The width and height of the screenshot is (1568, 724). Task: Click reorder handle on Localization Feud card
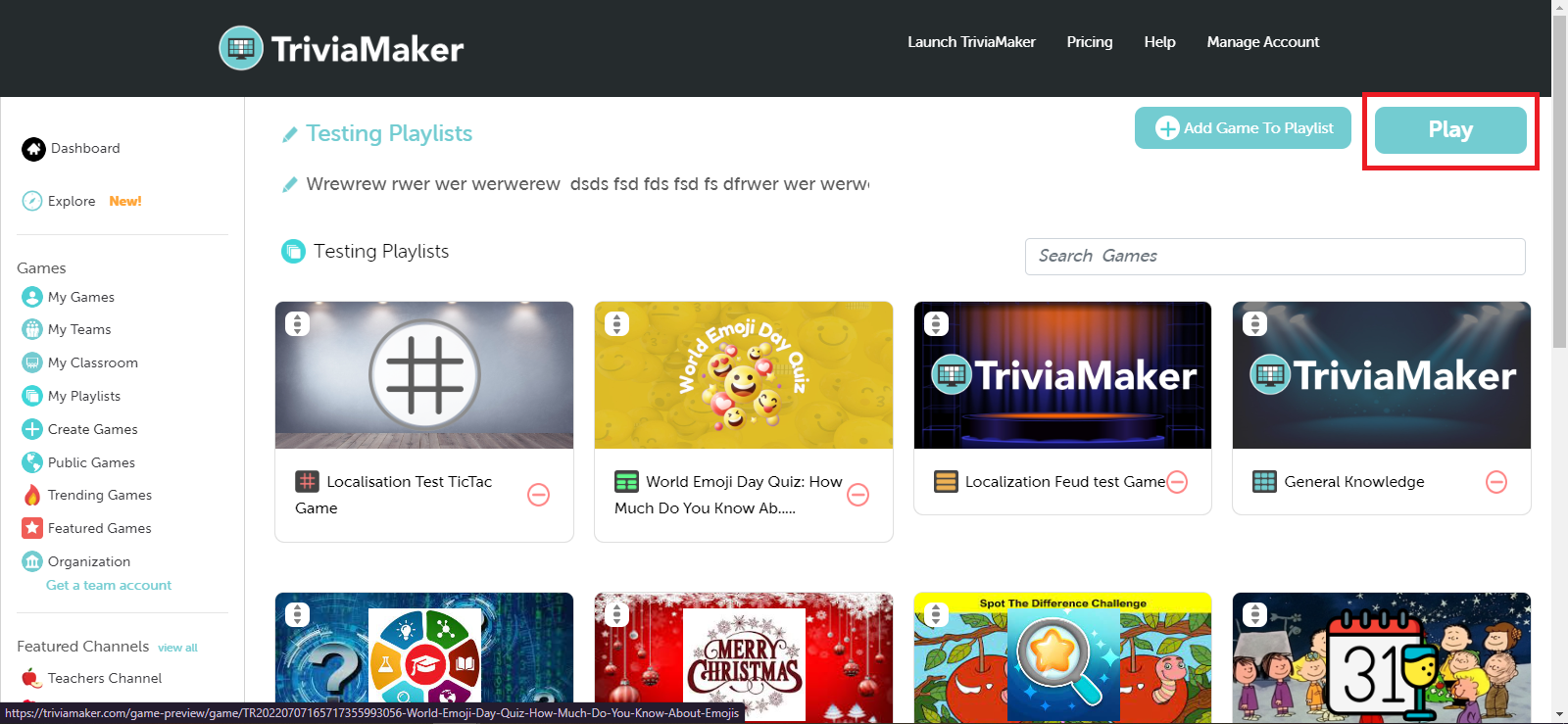pyautogui.click(x=936, y=323)
